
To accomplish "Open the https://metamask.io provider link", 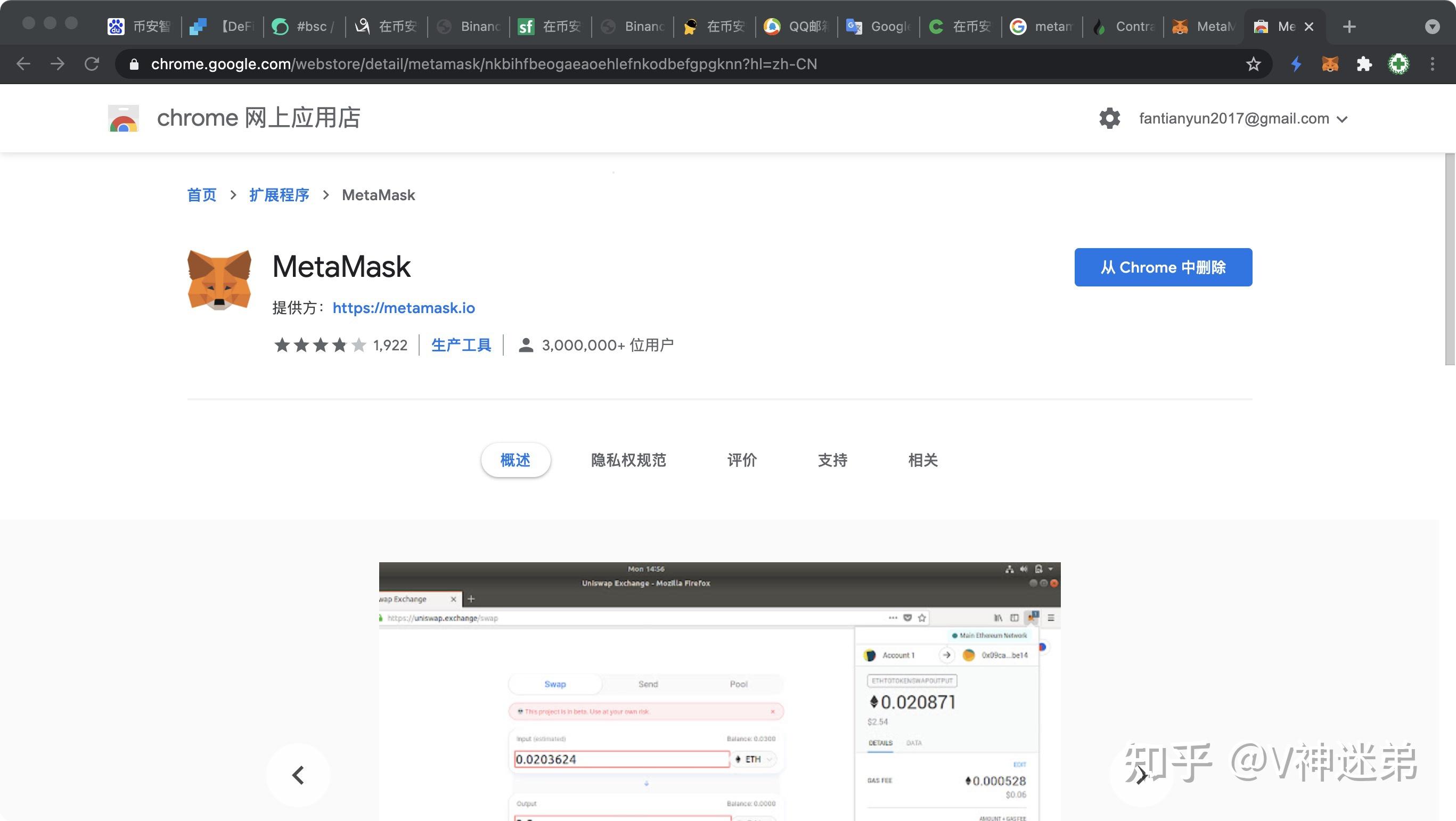I will [404, 308].
